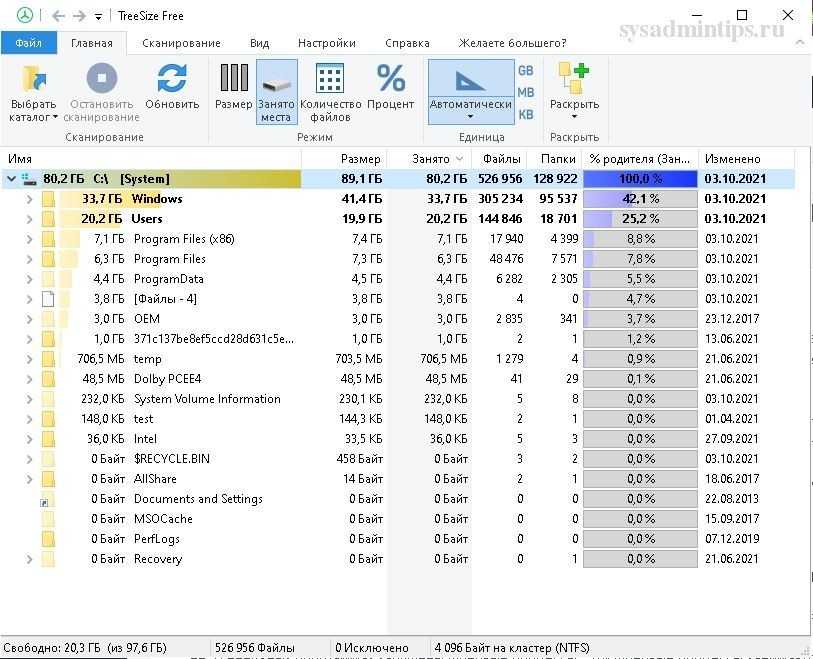
Task: Expand the Windows folder node
Action: [30, 199]
